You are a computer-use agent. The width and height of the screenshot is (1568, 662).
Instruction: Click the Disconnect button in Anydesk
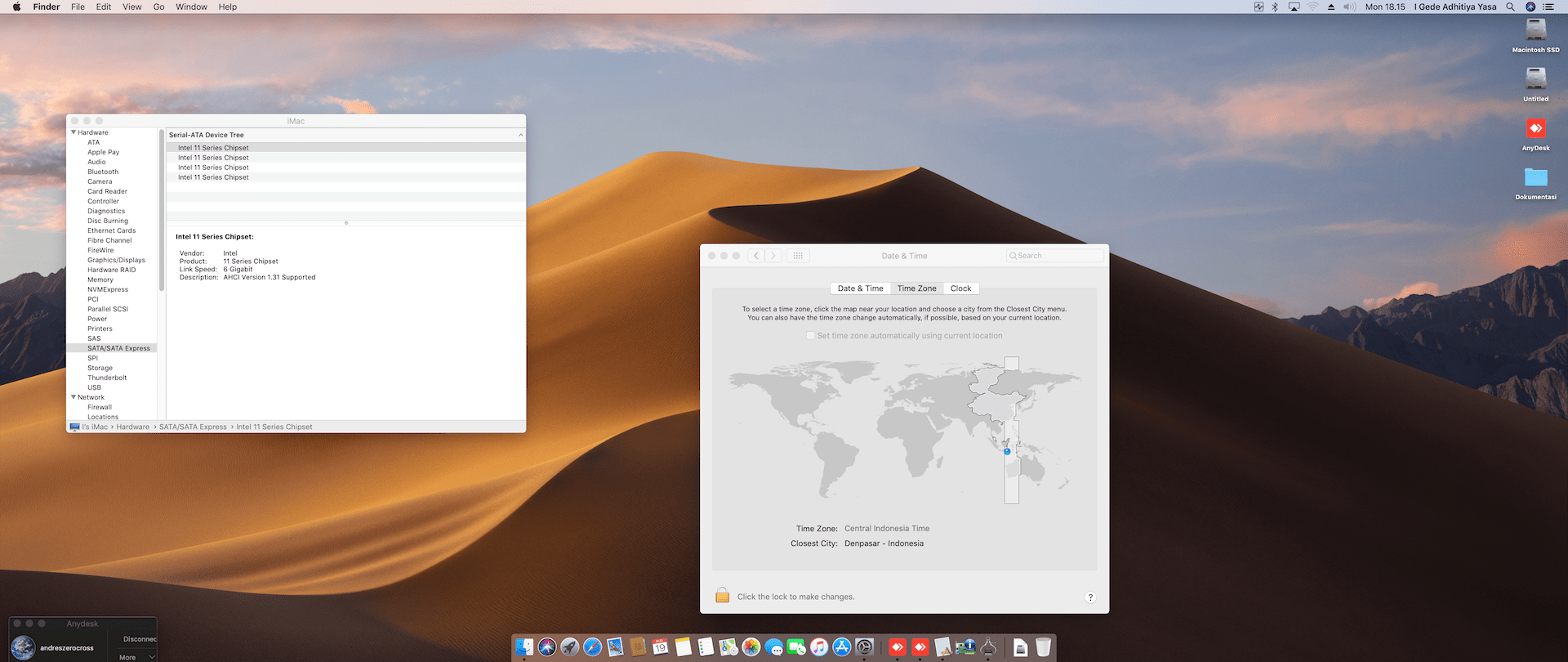pyautogui.click(x=139, y=639)
